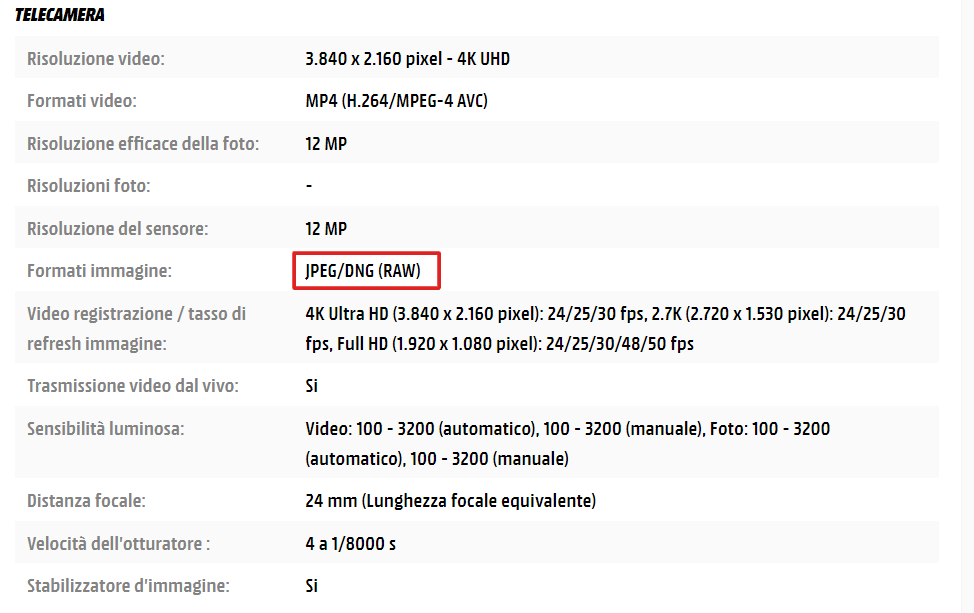Select the 24 mm focal length value

pos(450,501)
